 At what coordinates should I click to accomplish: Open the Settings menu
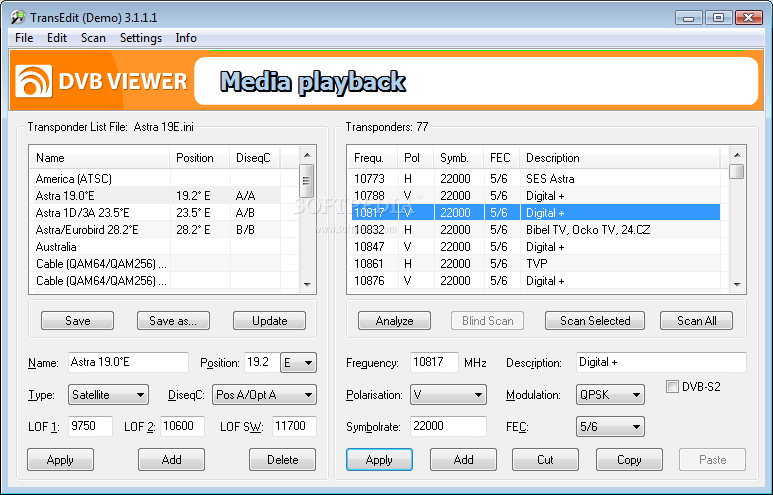[x=141, y=38]
